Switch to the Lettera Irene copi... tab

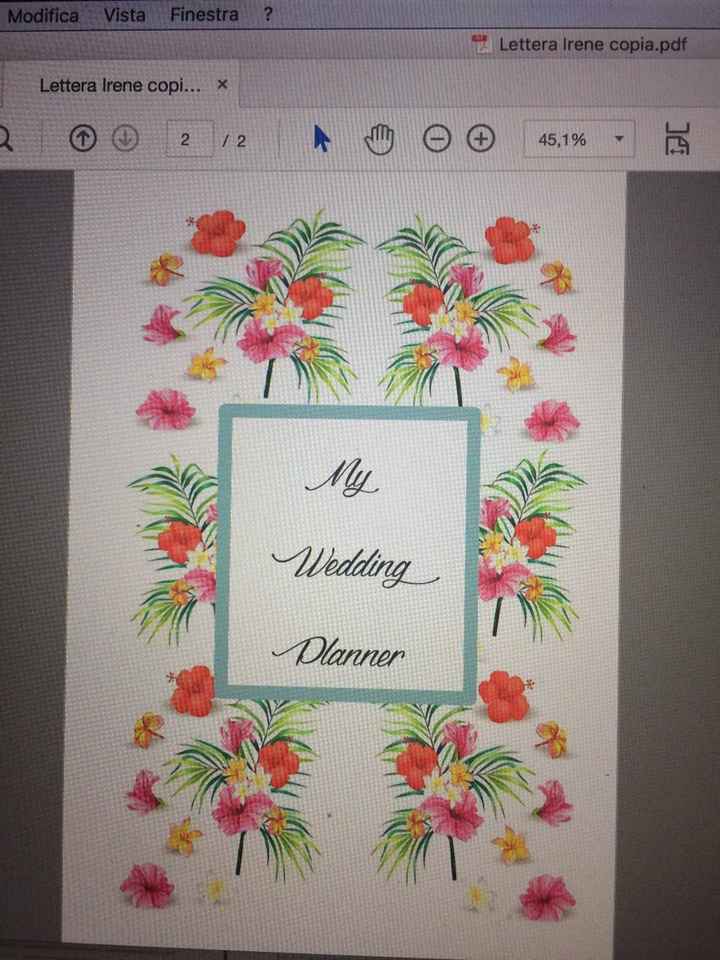[x=120, y=86]
